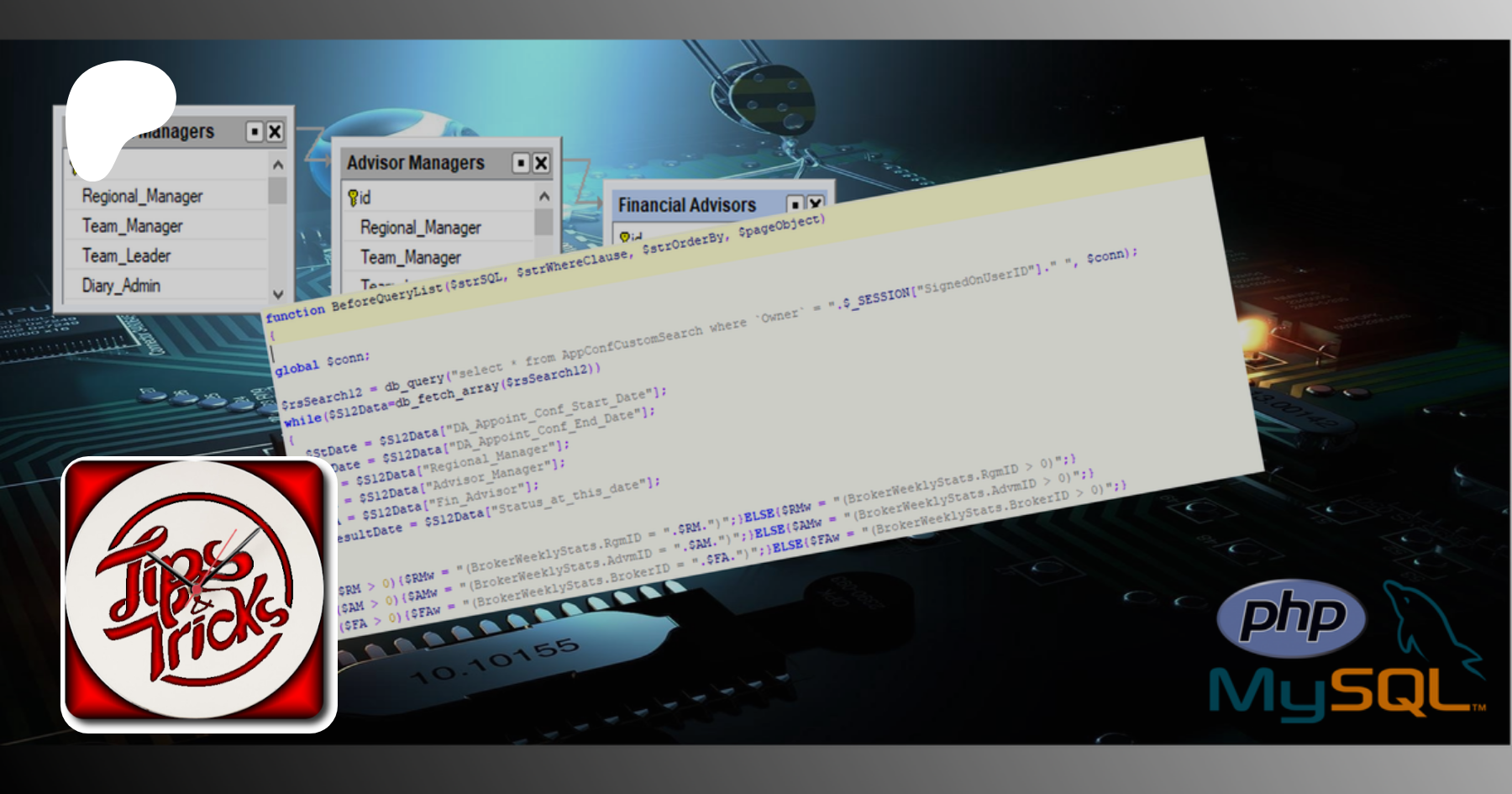Maximize the Advisor Managers table window
1512x794 pixels.
click(x=521, y=163)
